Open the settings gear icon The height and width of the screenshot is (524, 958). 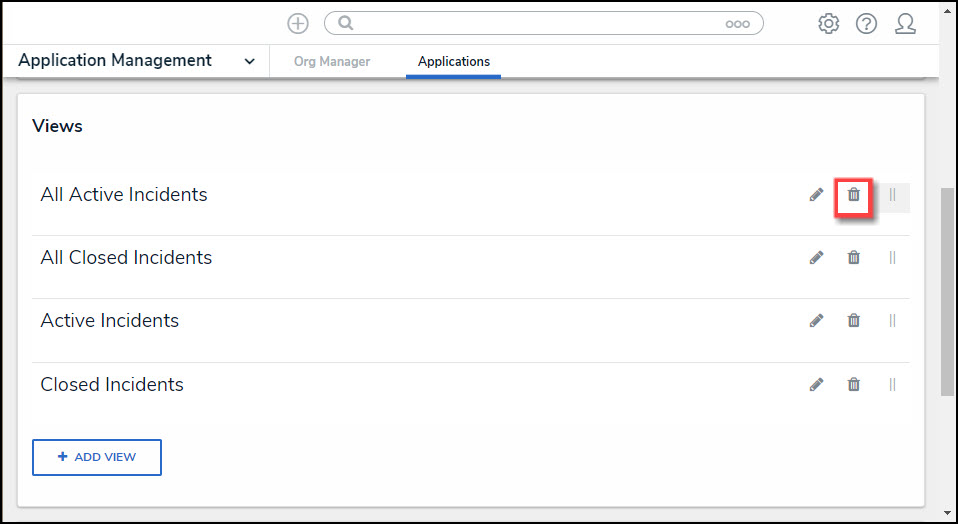pos(829,24)
